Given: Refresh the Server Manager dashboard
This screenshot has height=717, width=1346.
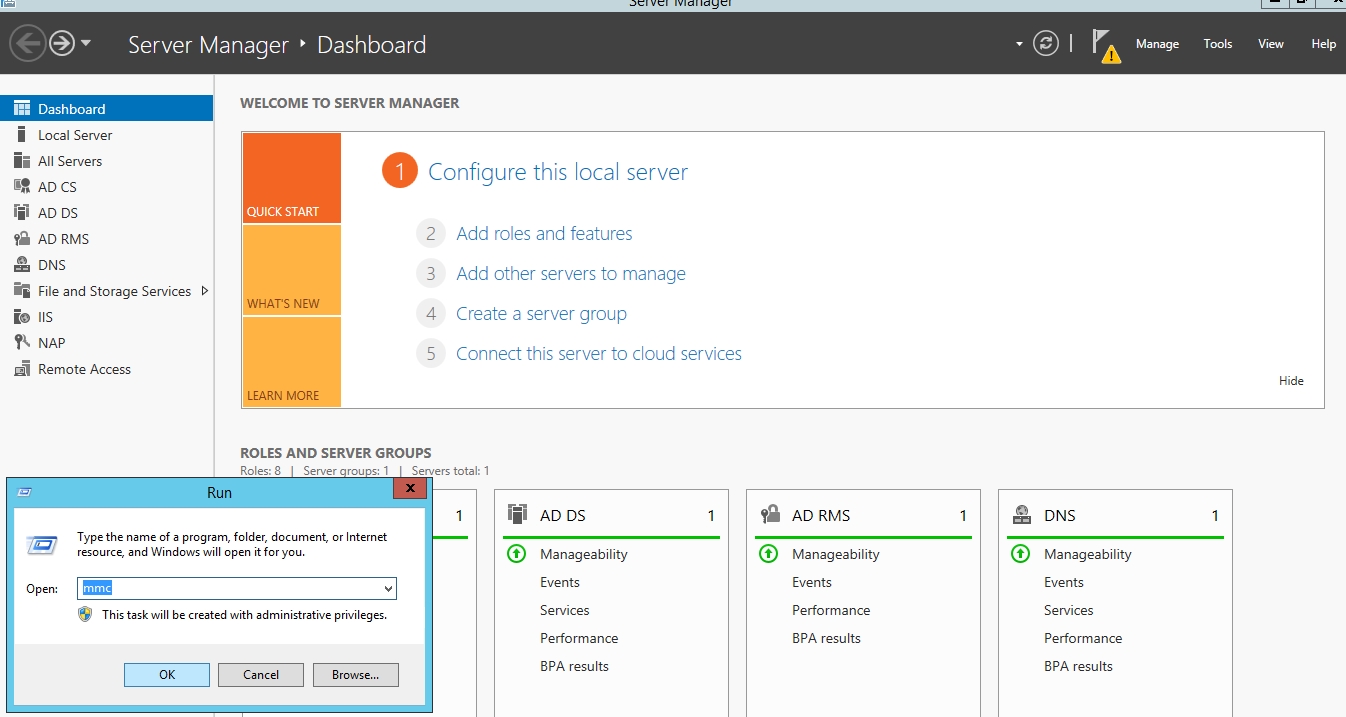Looking at the screenshot, I should pyautogui.click(x=1046, y=44).
